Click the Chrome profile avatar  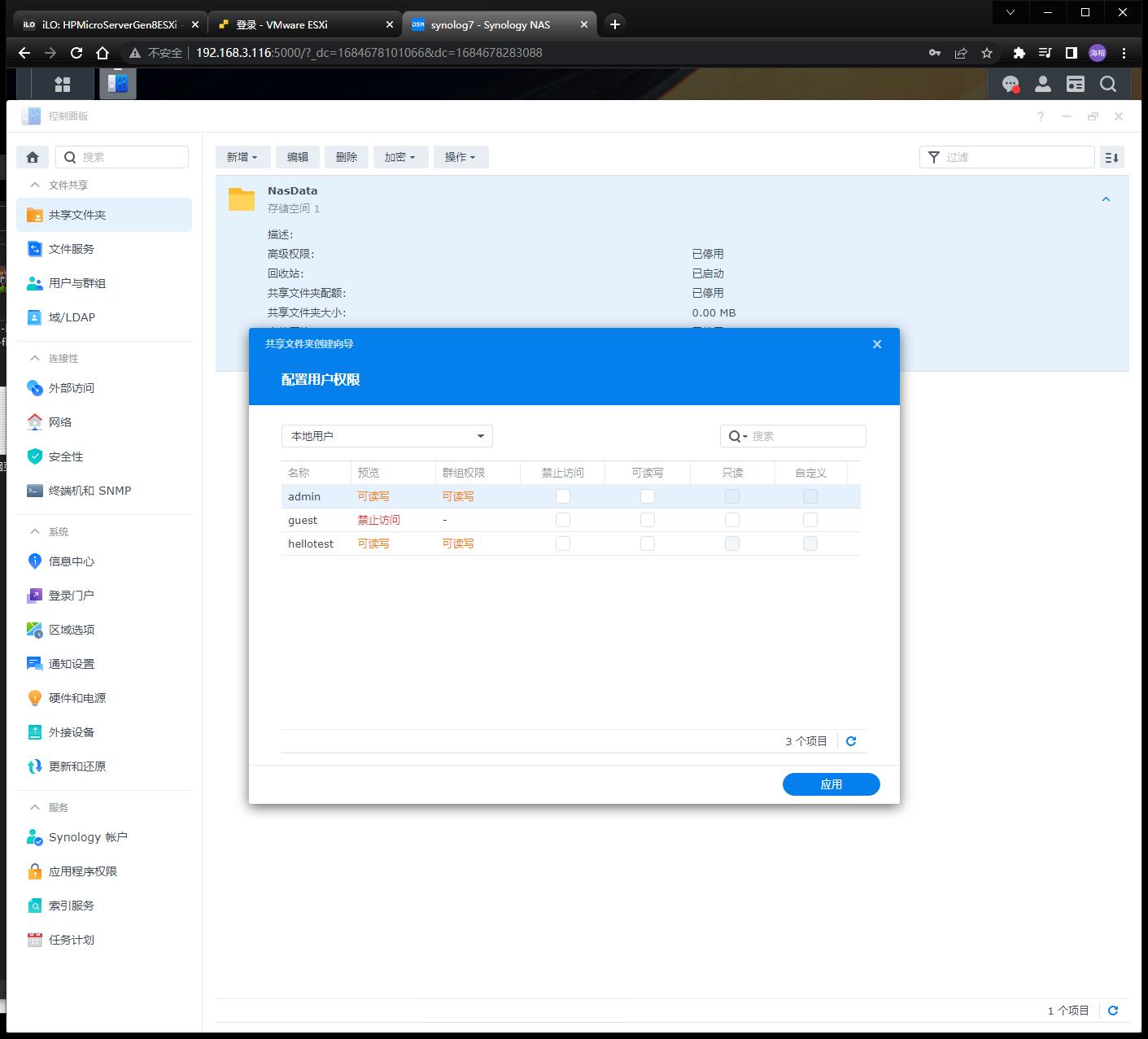pos(1098,53)
